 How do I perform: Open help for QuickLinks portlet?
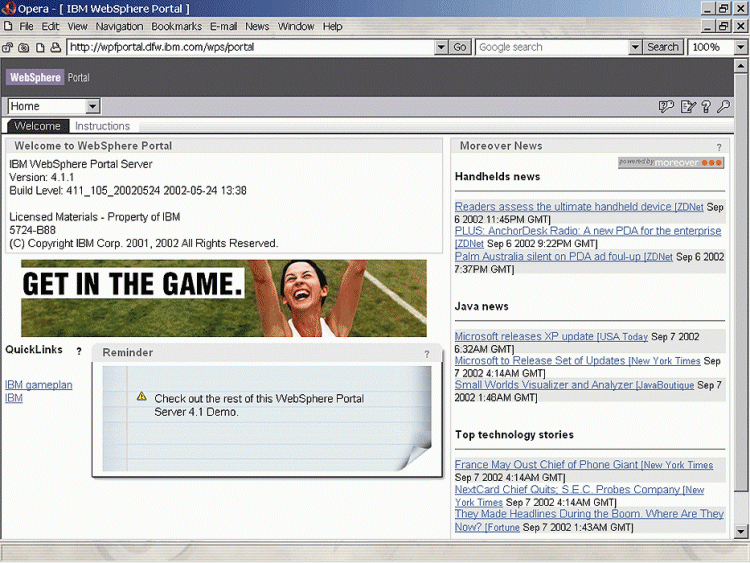tap(79, 351)
